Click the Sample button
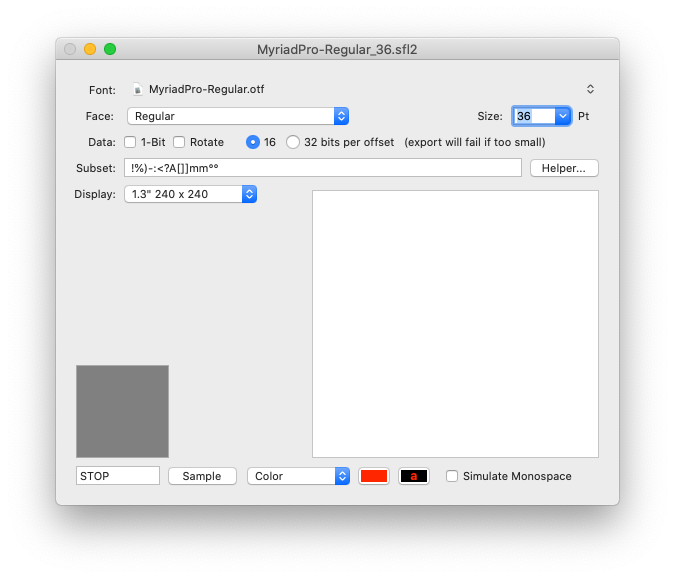This screenshot has height=579, width=675. [202, 476]
